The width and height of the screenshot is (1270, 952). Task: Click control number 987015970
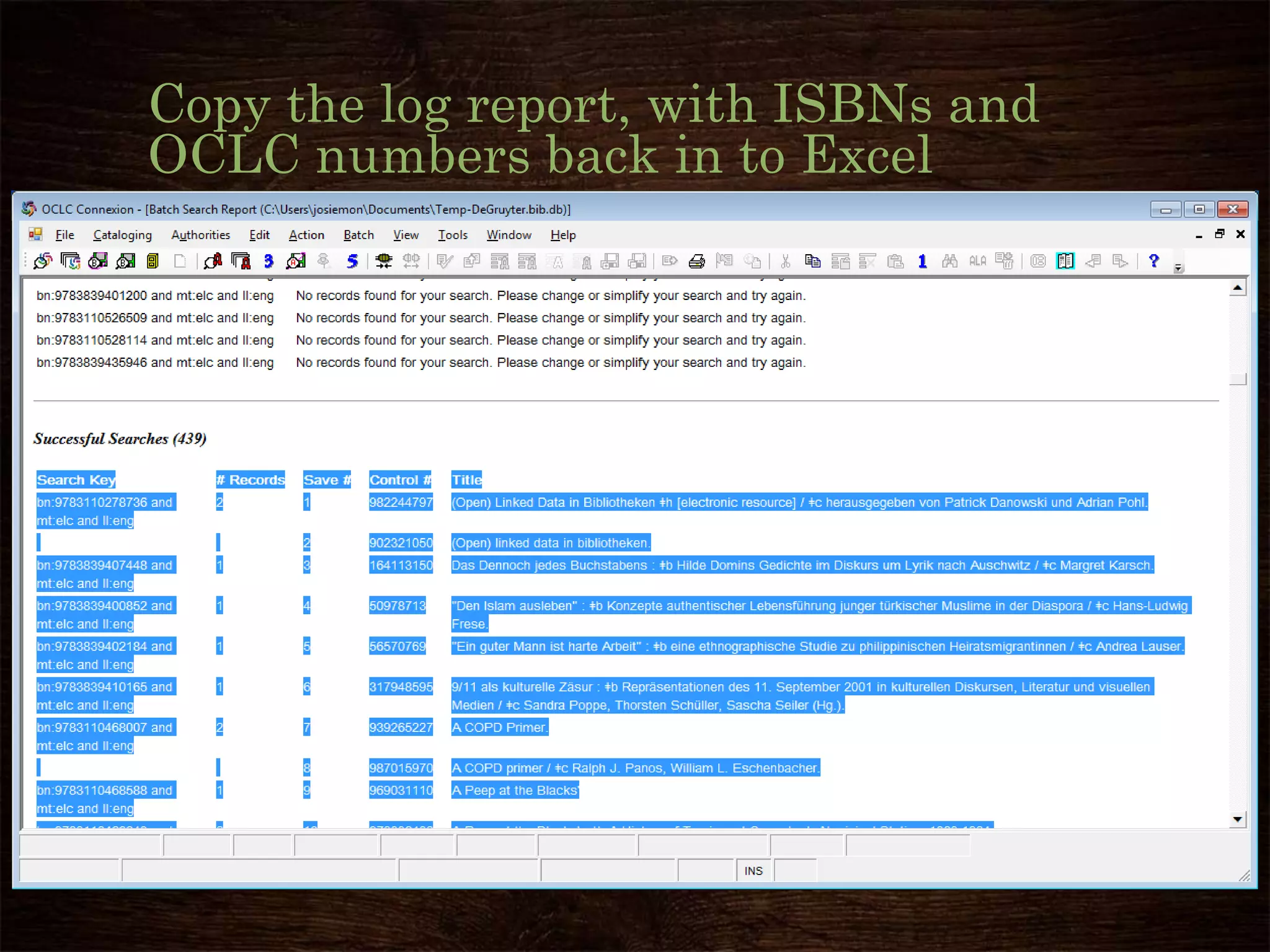point(401,768)
